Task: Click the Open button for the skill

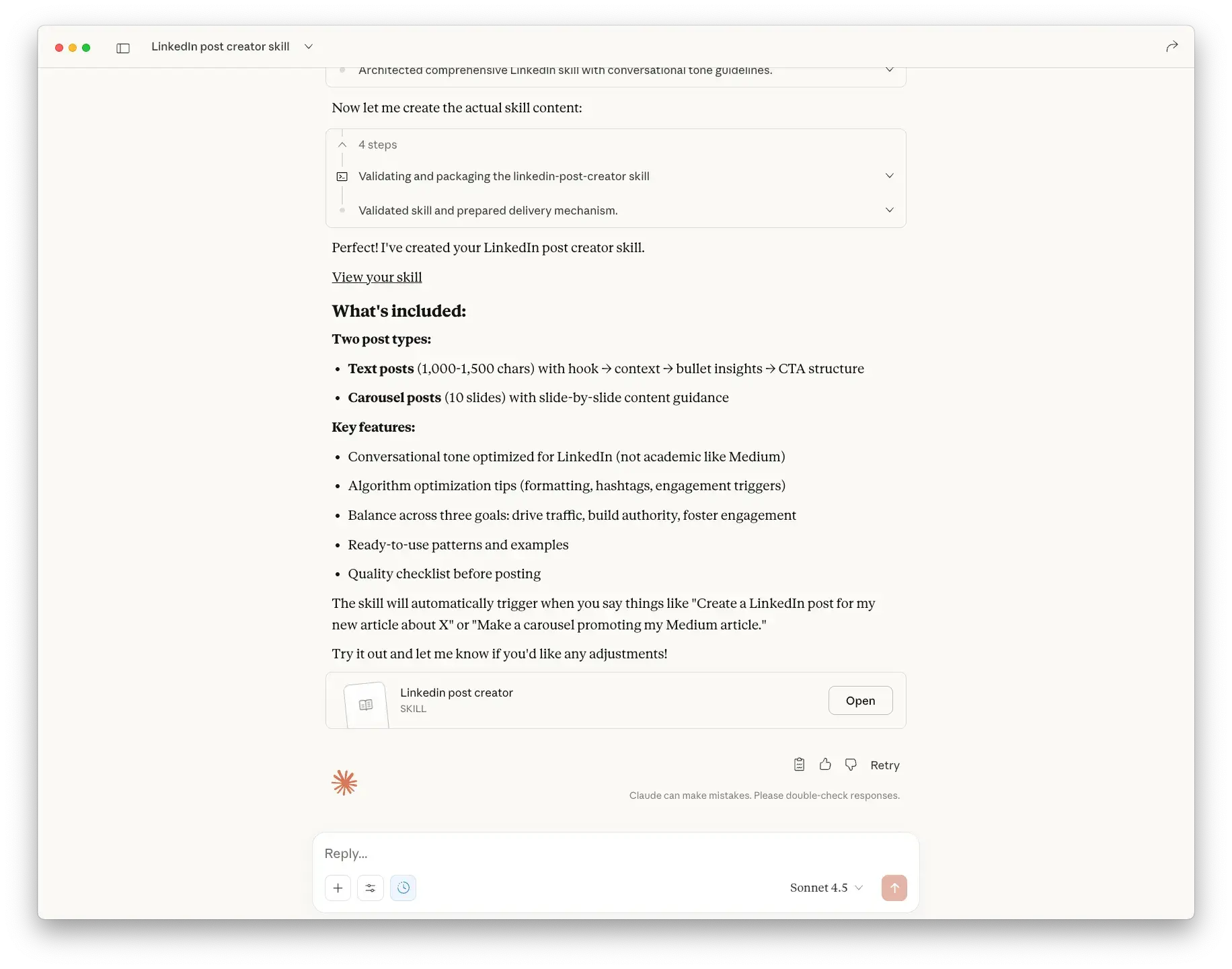Action: click(860, 701)
